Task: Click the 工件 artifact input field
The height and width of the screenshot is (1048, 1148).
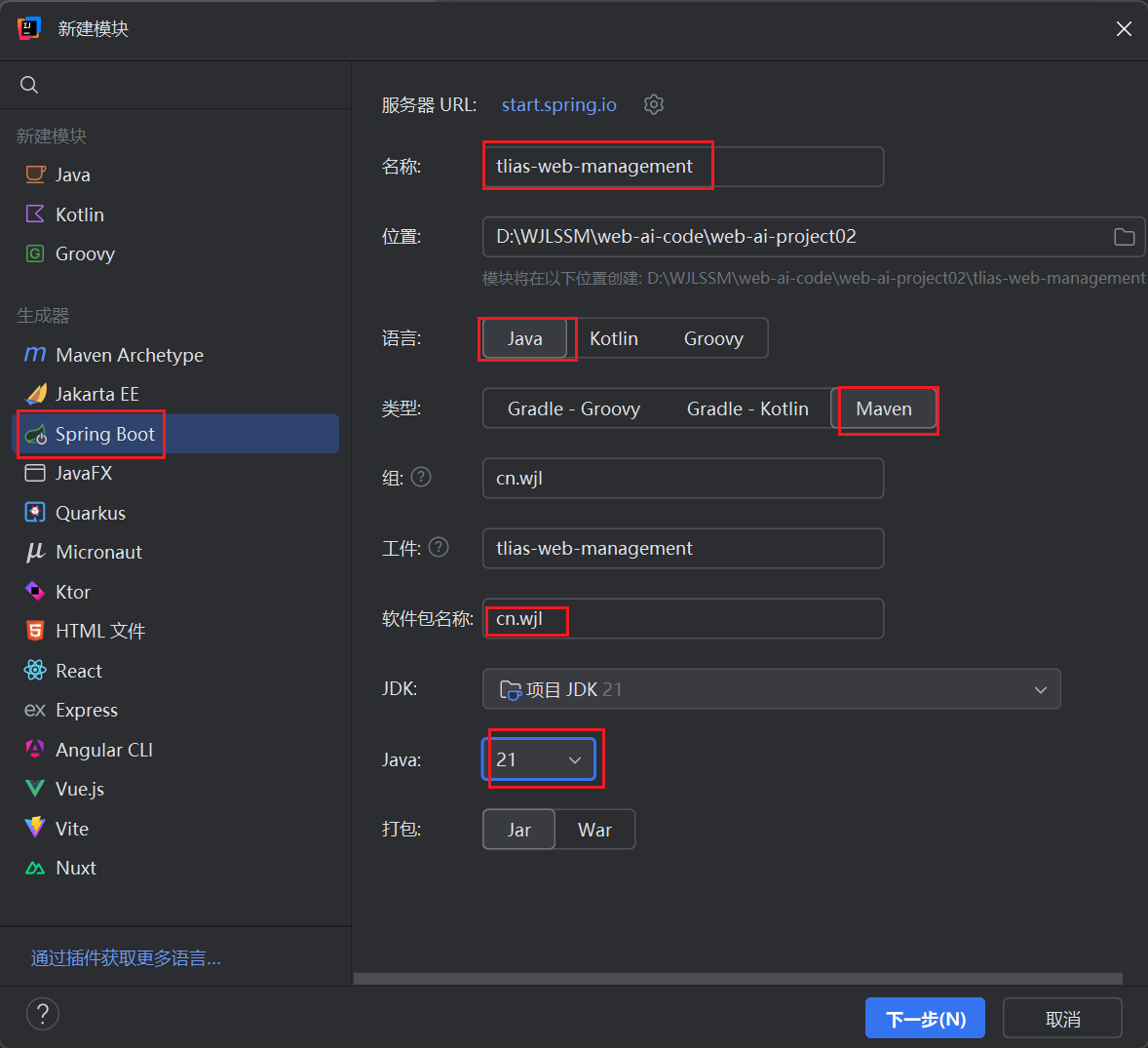Action: [x=683, y=549]
